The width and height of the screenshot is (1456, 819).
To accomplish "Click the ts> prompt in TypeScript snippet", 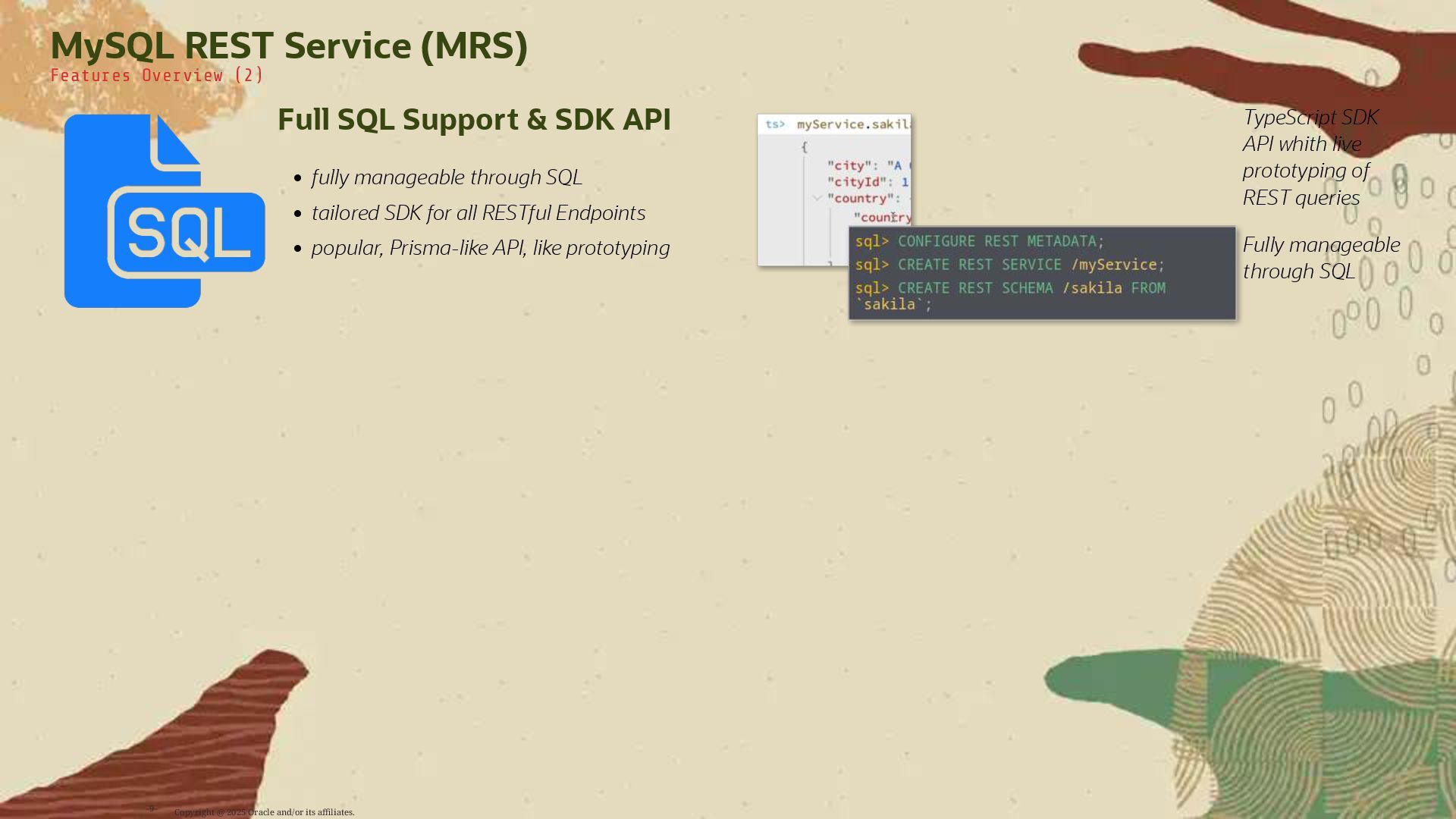I will click(x=774, y=124).
